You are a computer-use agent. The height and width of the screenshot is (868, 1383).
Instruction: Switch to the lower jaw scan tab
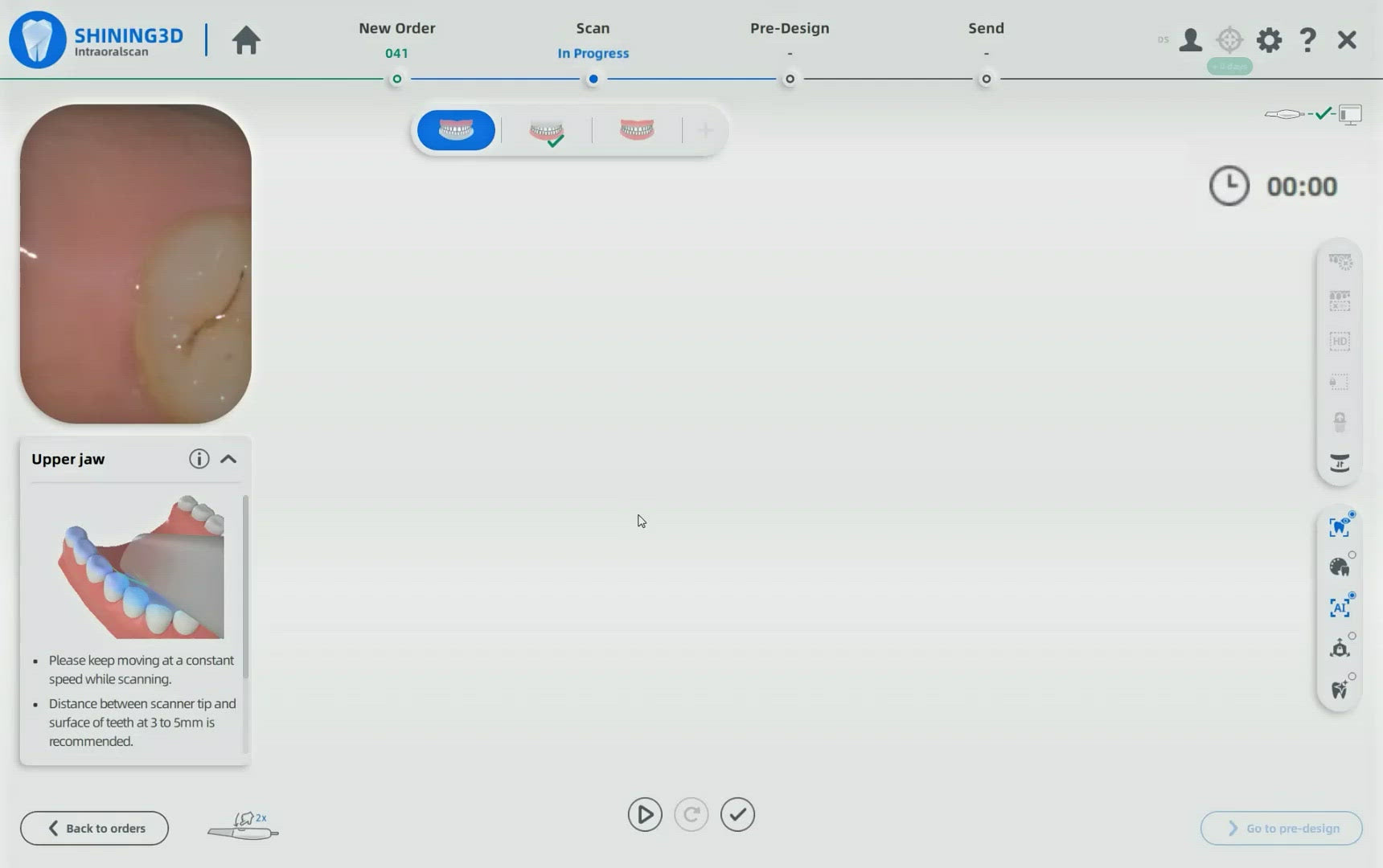547,130
